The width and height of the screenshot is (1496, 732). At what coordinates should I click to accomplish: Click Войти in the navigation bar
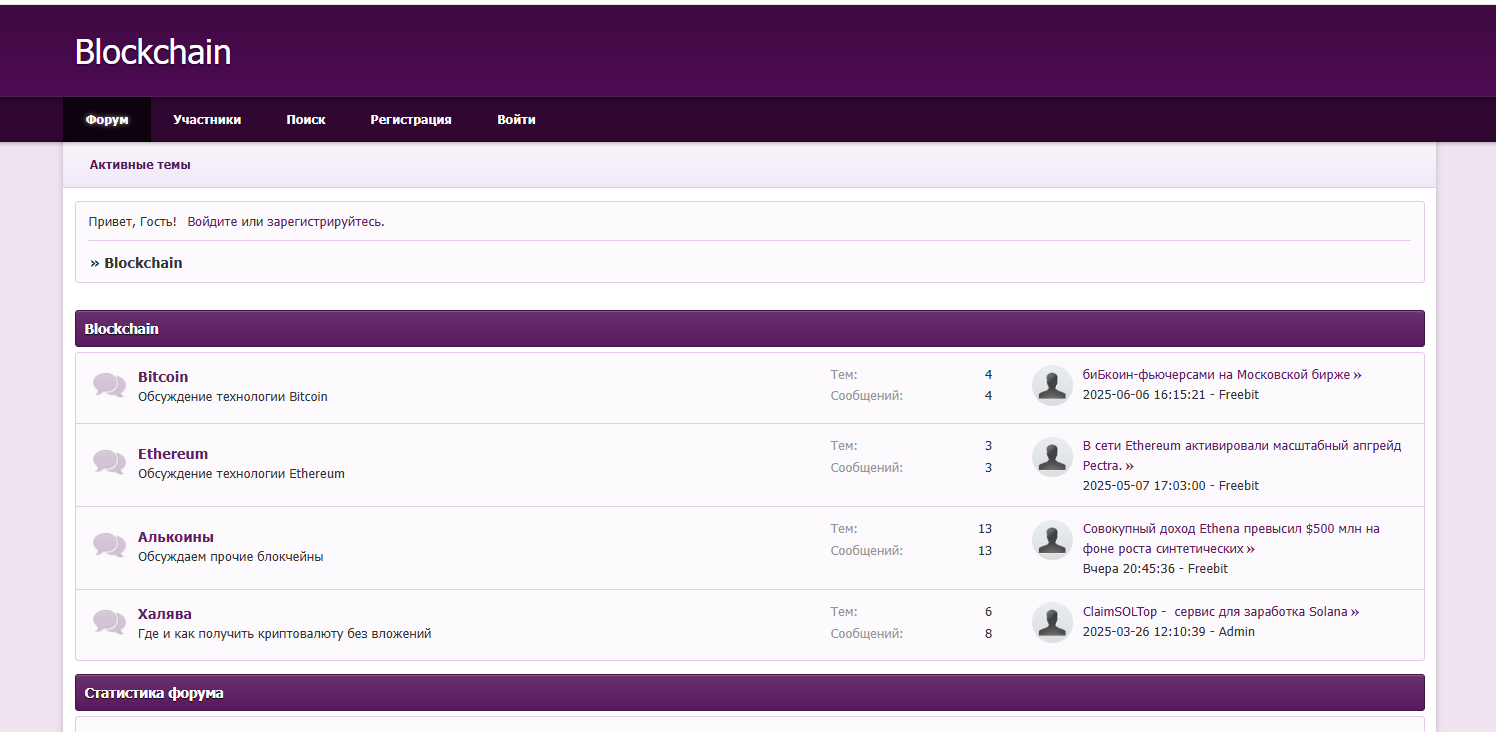click(516, 120)
